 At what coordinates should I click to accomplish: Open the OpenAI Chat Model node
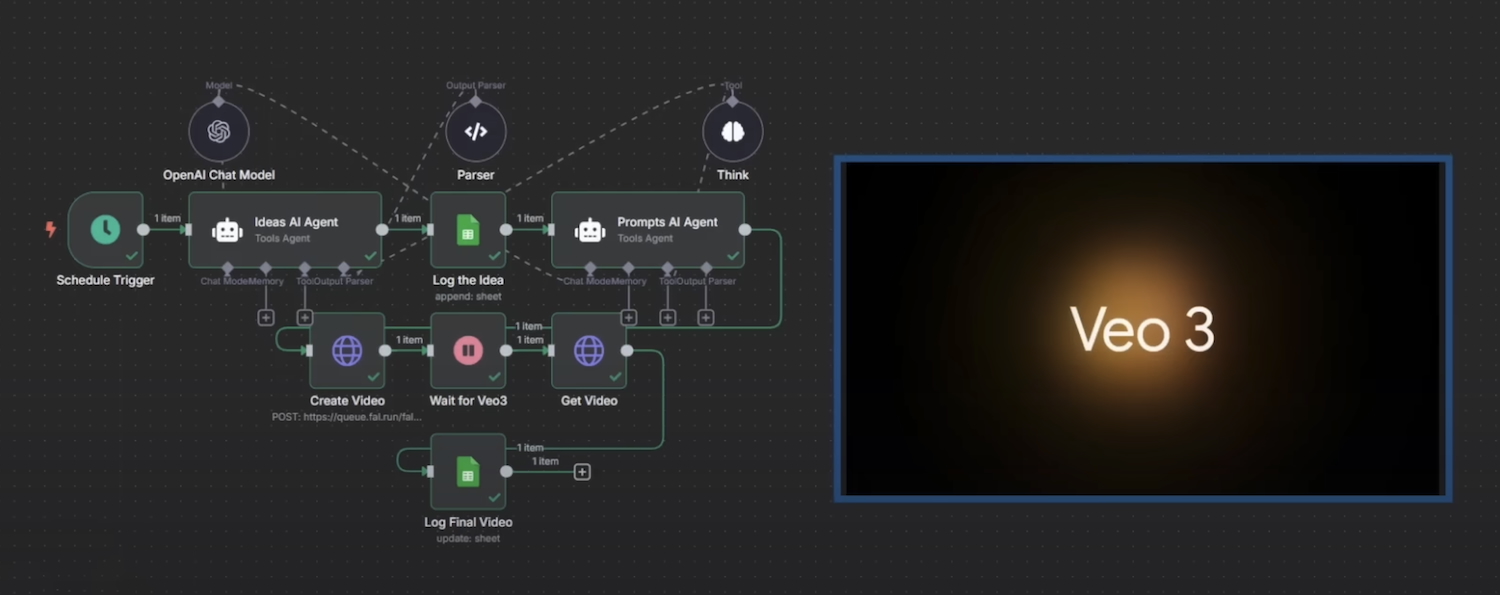point(219,131)
